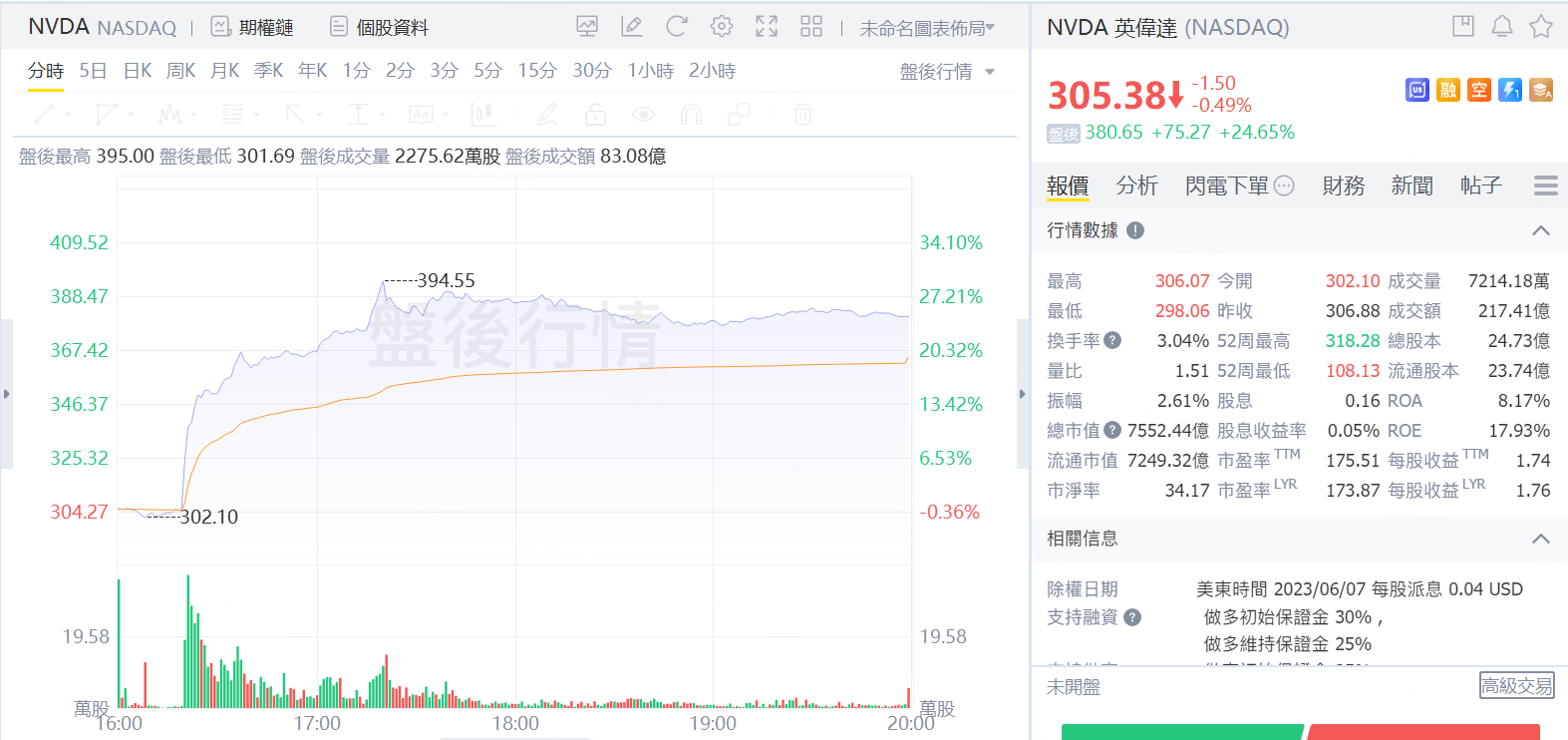
Task: Toggle drawings visibility with the eye icon
Action: pos(643,115)
